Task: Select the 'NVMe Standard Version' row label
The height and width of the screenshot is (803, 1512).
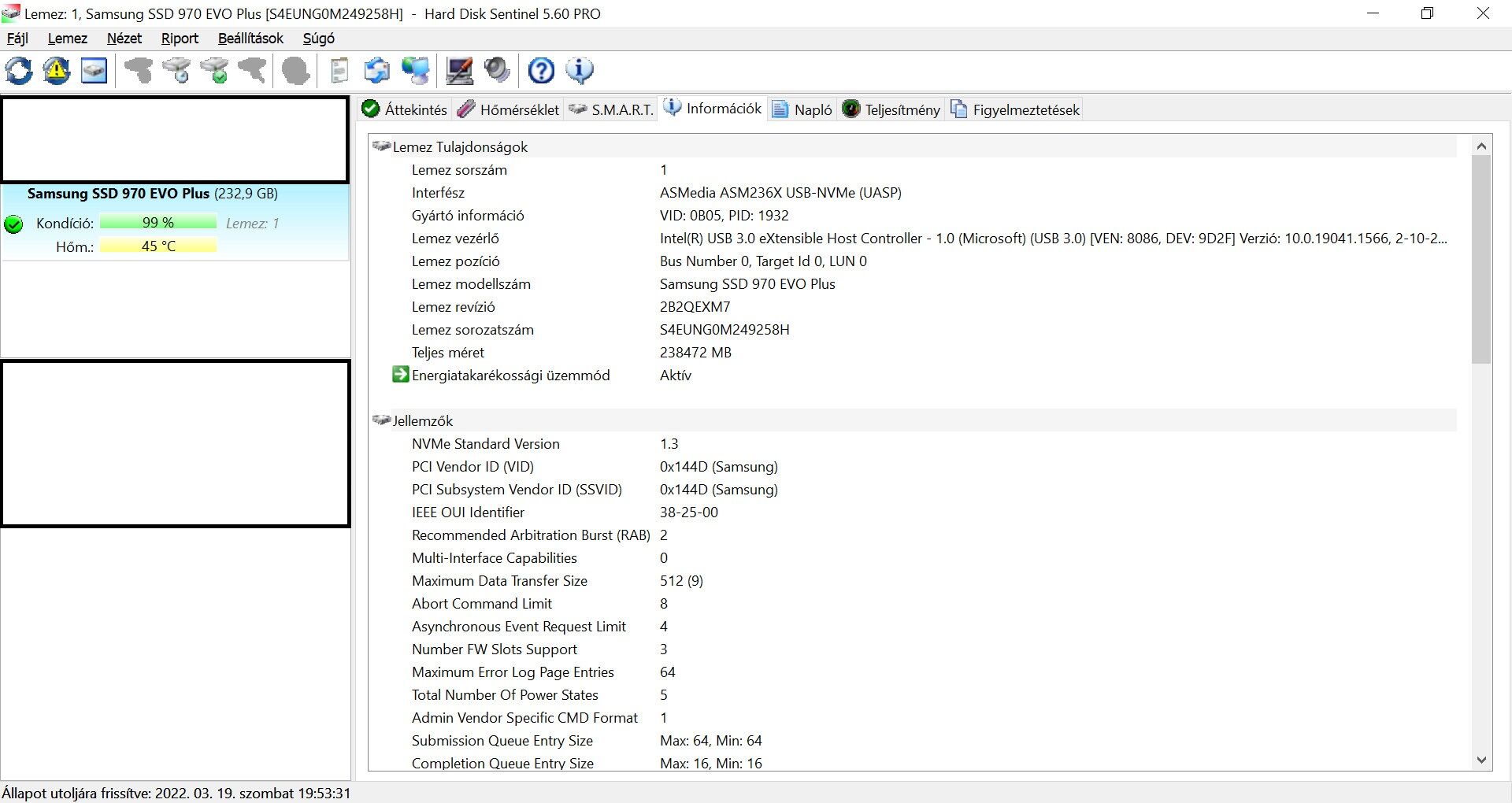Action: pos(485,444)
